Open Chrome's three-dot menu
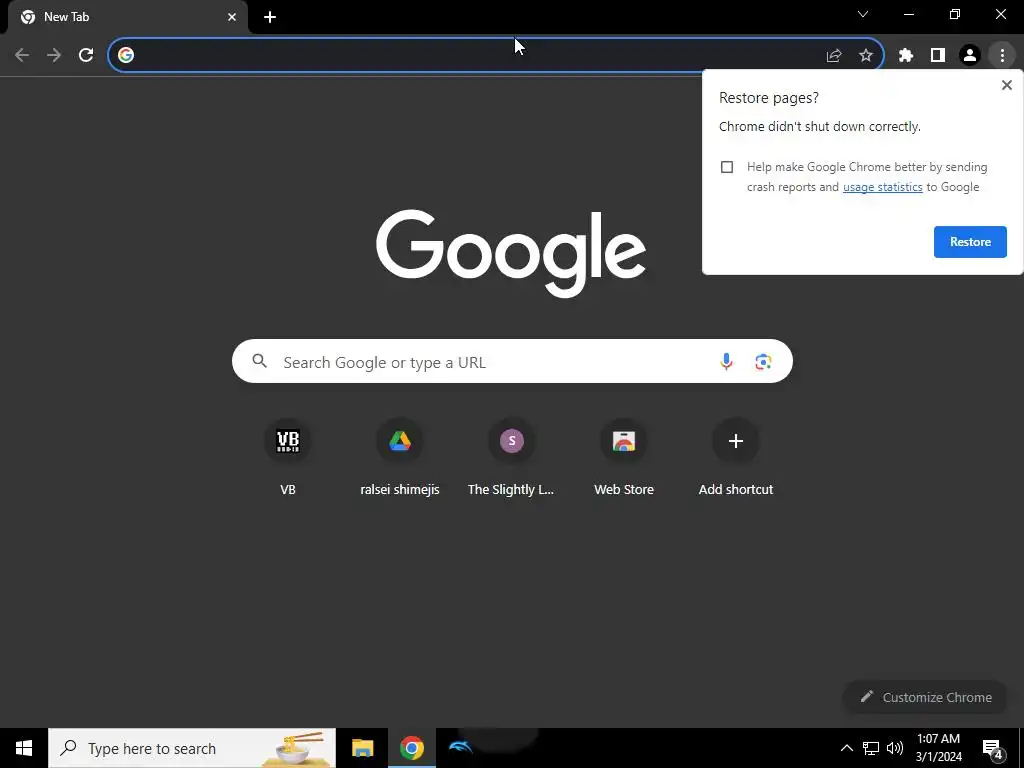 [x=1002, y=56]
